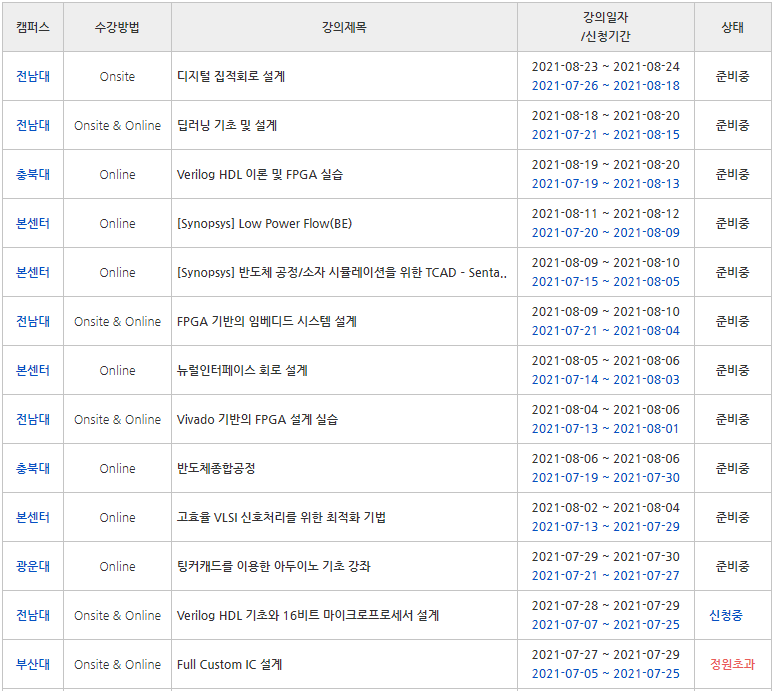
Task: Click the 강의일자/신청기간 column header
Action: (x=606, y=27)
